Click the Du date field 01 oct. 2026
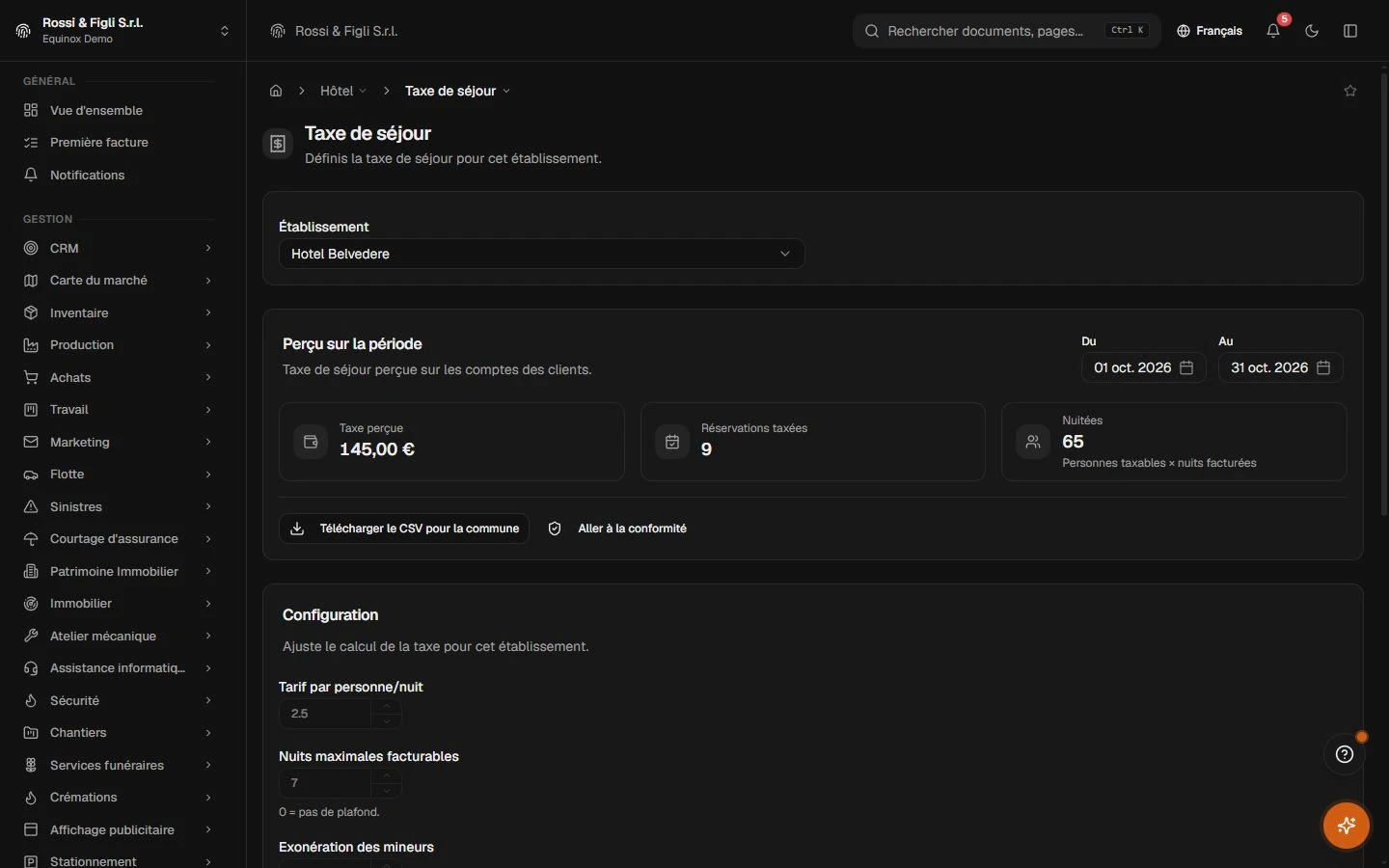This screenshot has width=1389, height=868. point(1144,367)
